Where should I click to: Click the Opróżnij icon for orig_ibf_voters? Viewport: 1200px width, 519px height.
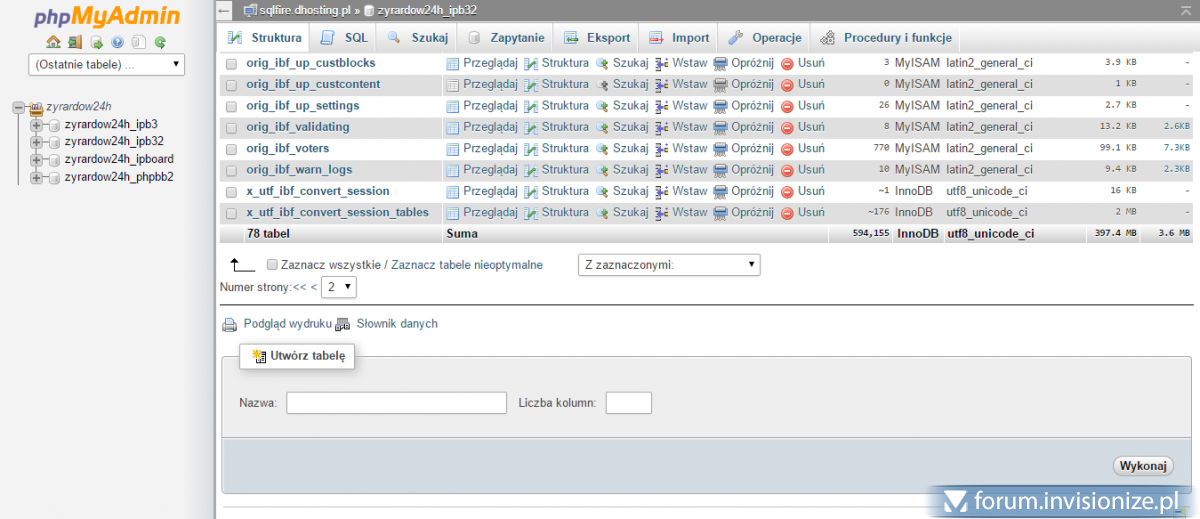point(720,148)
